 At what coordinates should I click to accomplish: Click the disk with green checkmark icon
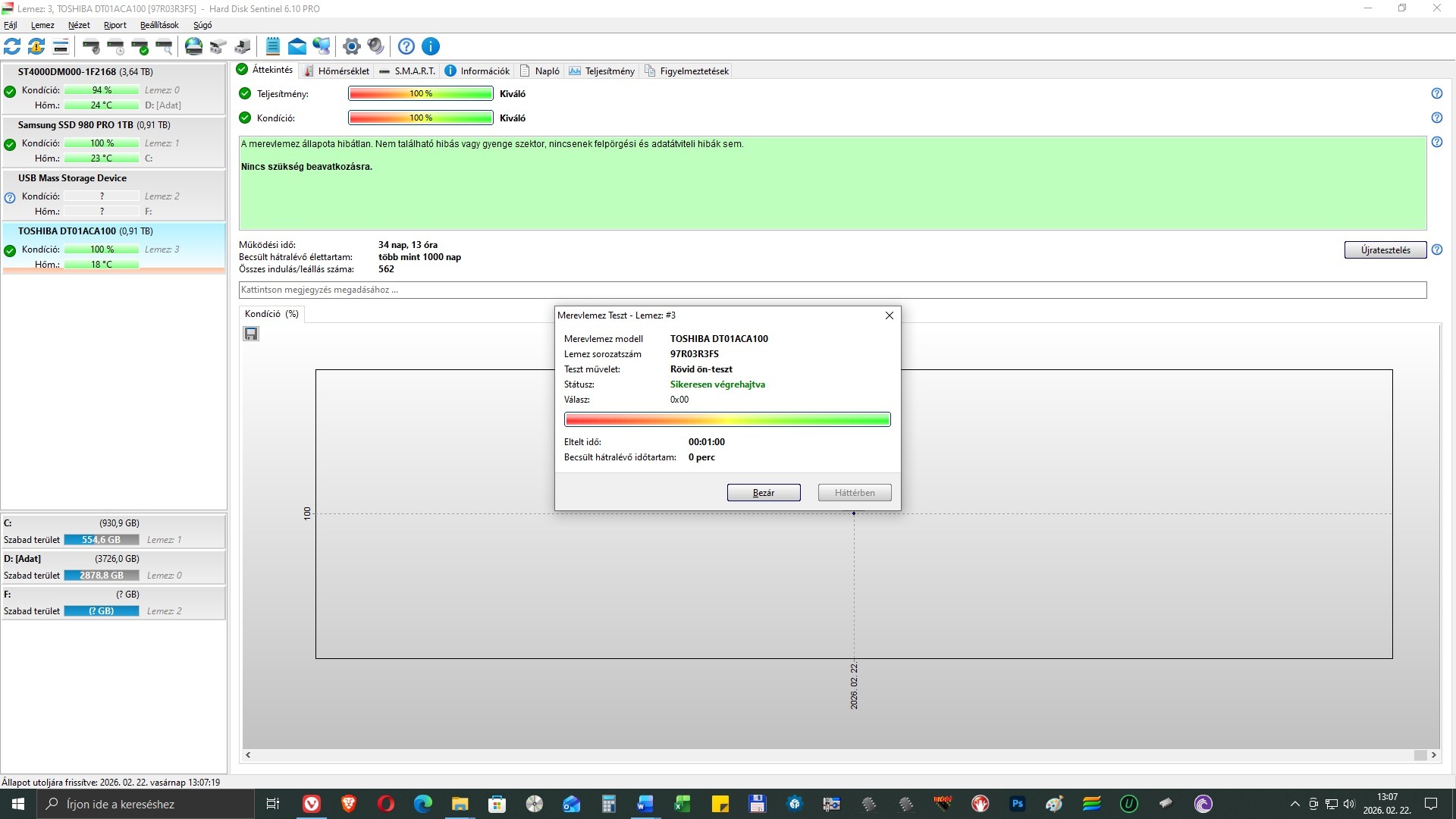140,46
